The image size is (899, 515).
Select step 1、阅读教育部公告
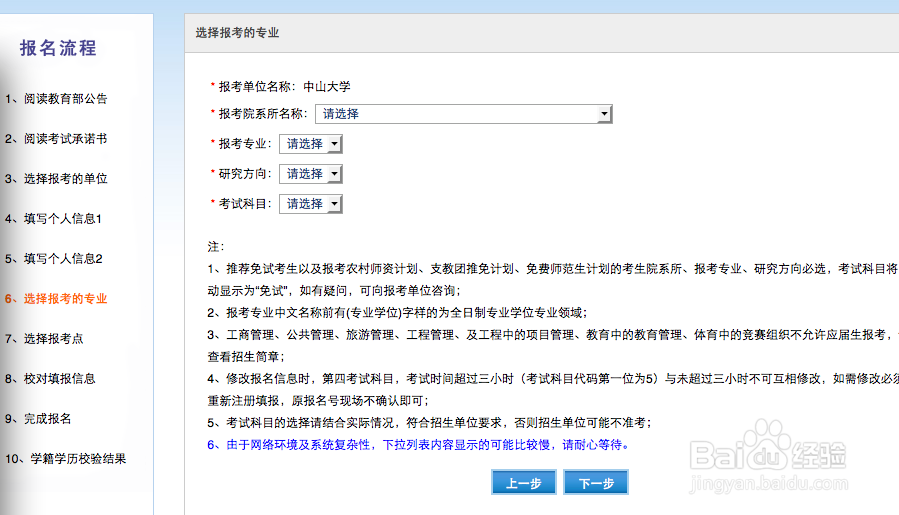pos(56,99)
